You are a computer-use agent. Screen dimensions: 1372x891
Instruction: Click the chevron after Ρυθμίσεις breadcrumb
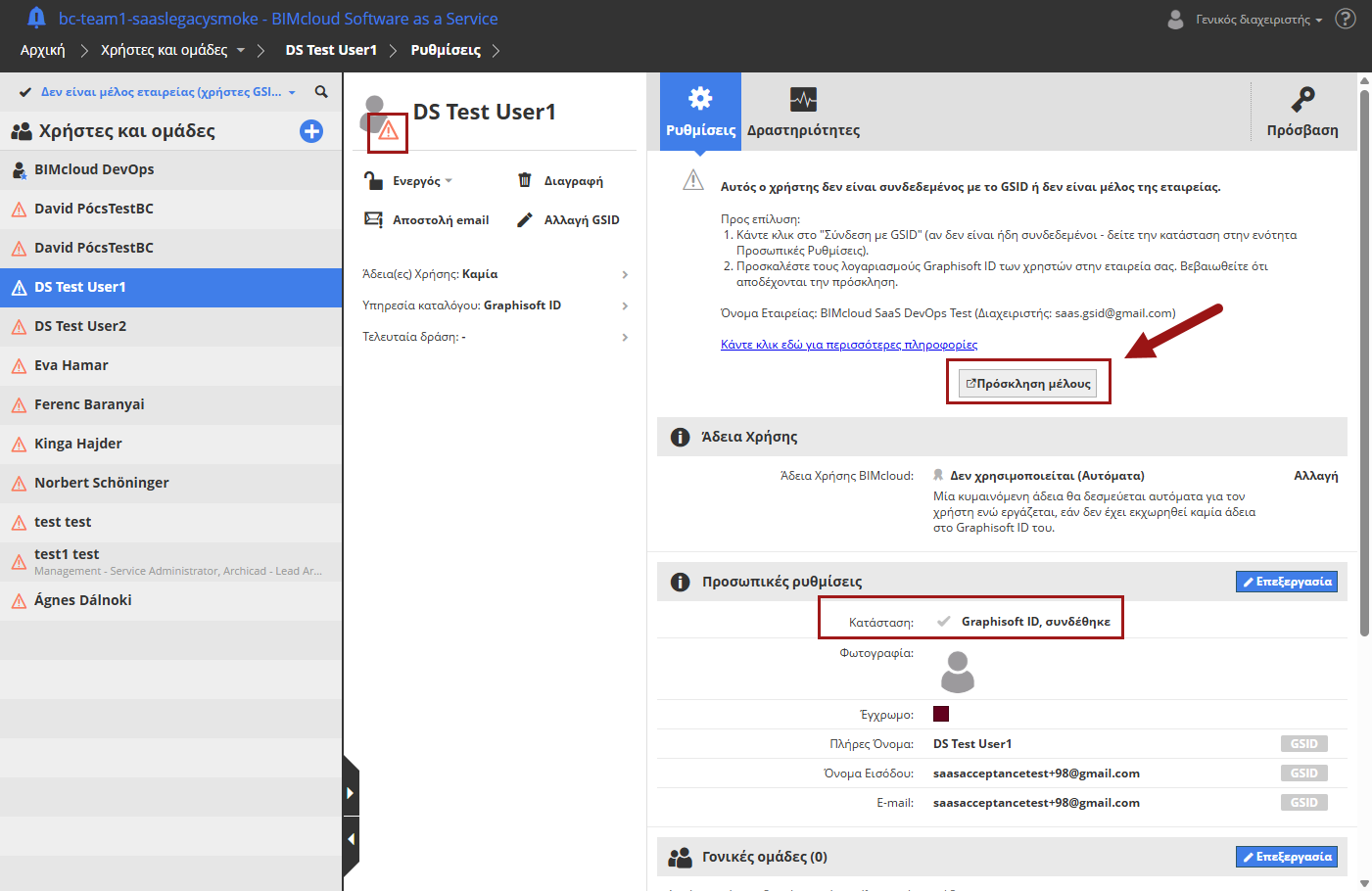pyautogui.click(x=496, y=50)
